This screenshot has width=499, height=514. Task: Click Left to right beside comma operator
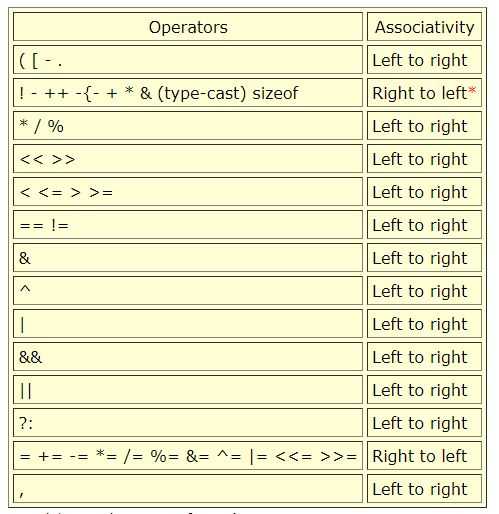point(420,490)
